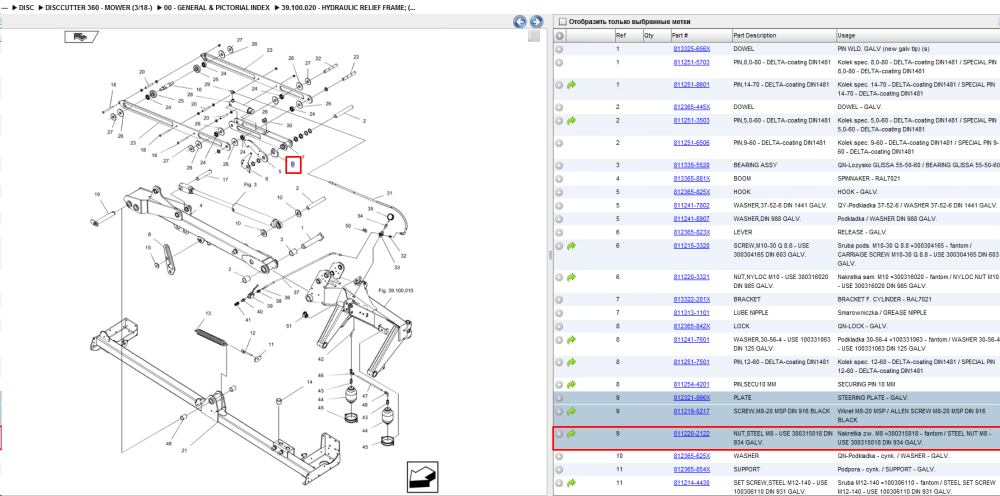Image resolution: width=1000 pixels, height=496 pixels.
Task: Open part number link for SUPPORT
Action: pyautogui.click(x=691, y=469)
